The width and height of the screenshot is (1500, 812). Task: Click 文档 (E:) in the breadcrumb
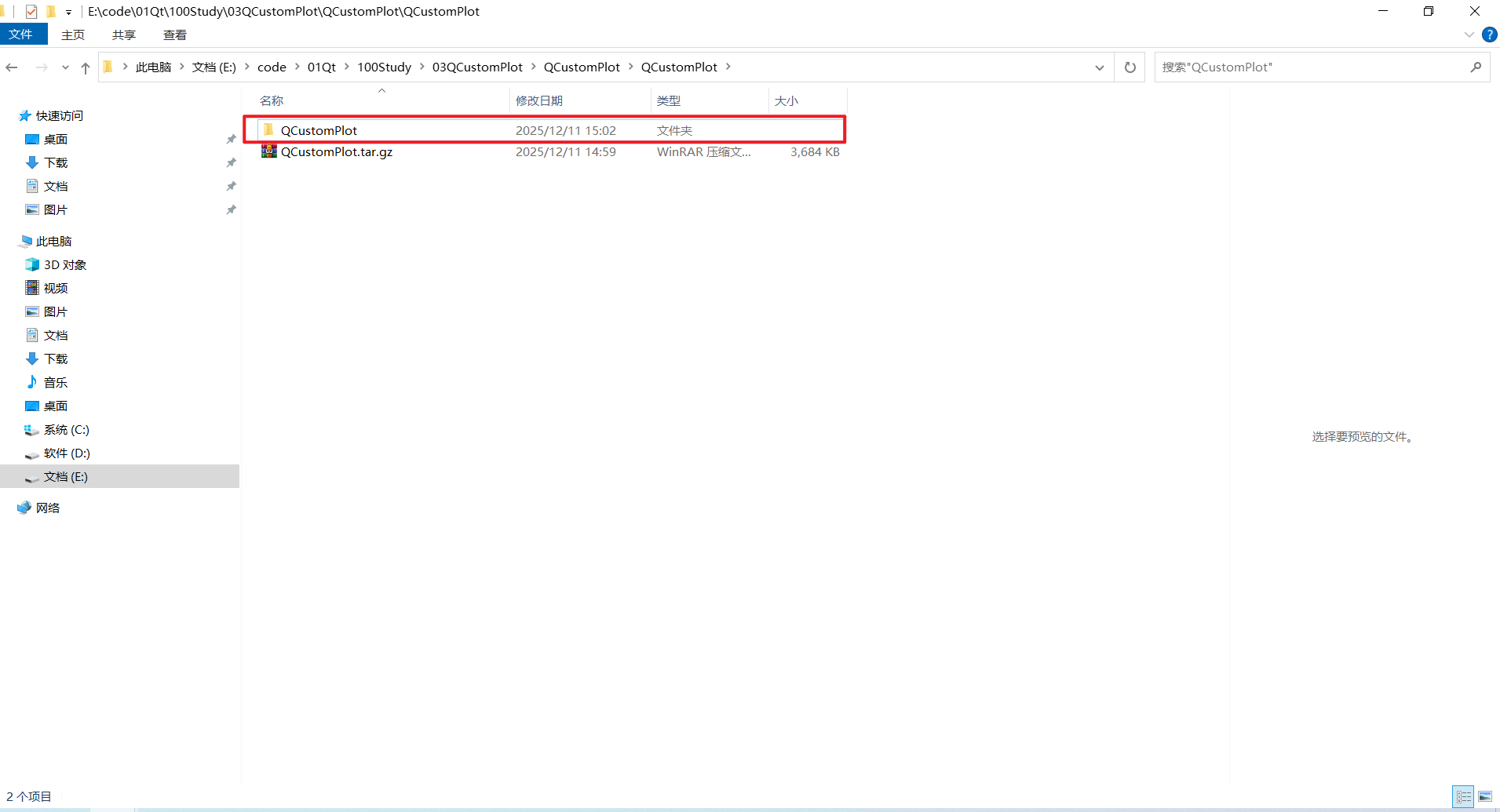point(214,67)
